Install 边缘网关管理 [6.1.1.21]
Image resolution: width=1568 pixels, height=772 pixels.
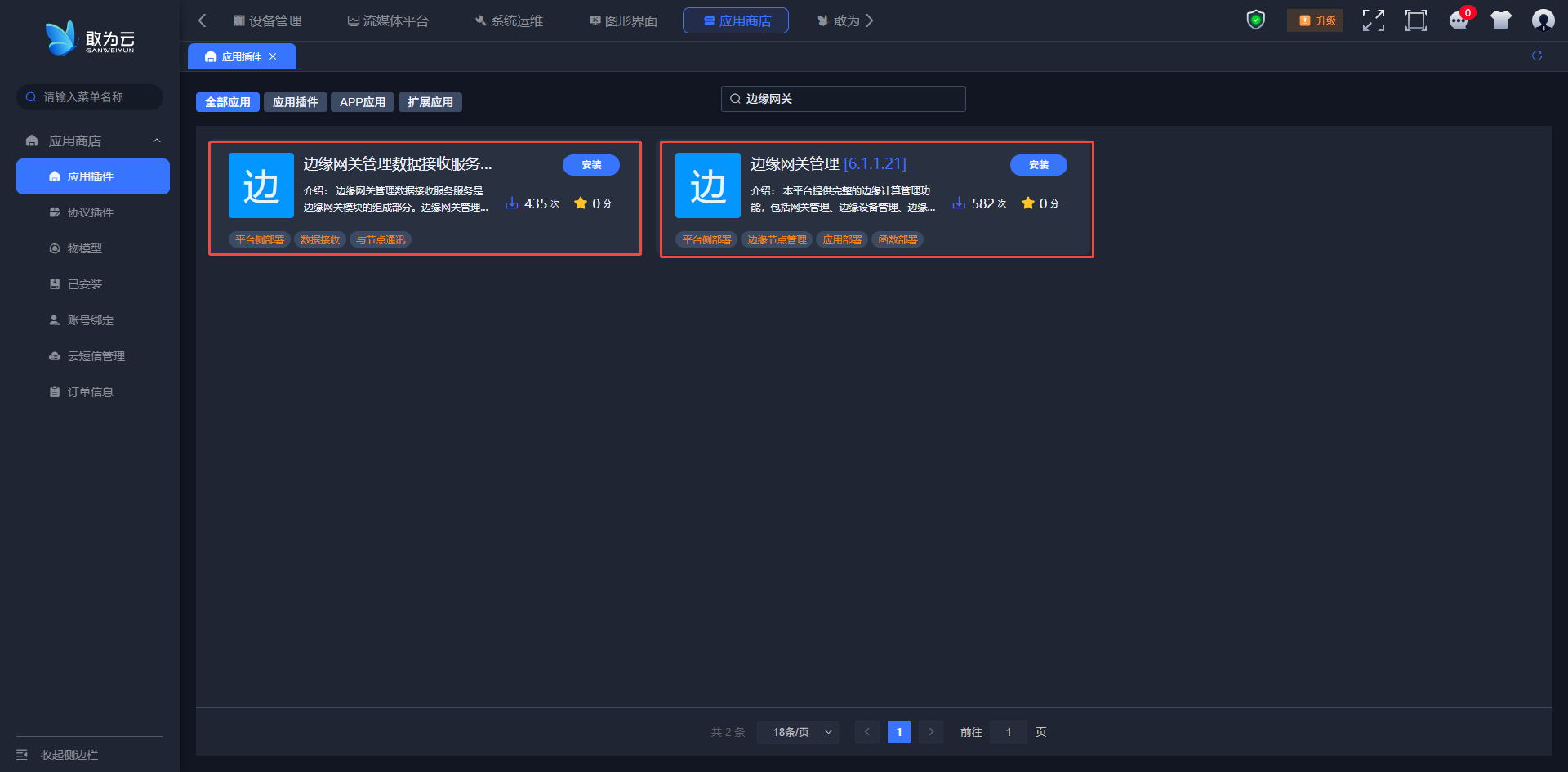point(1039,165)
